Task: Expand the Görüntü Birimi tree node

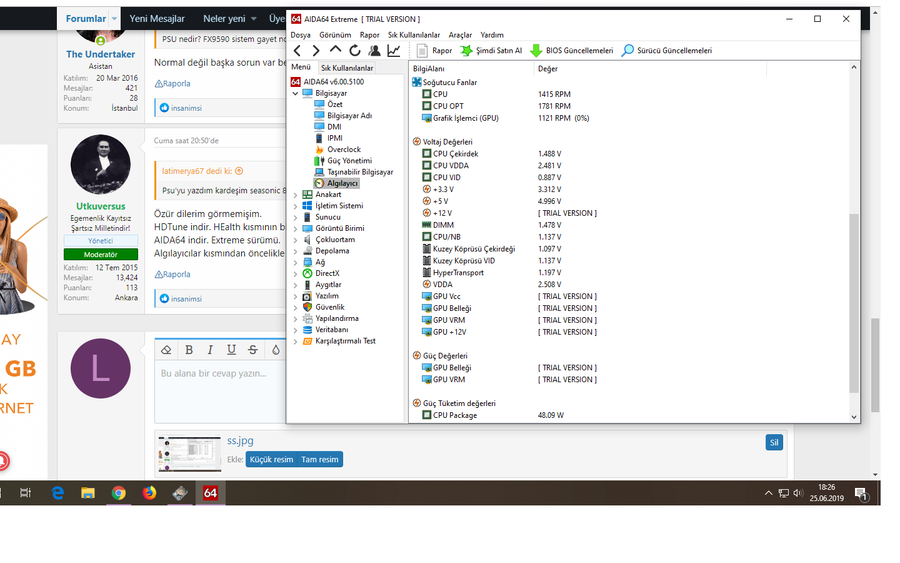Action: [296, 228]
